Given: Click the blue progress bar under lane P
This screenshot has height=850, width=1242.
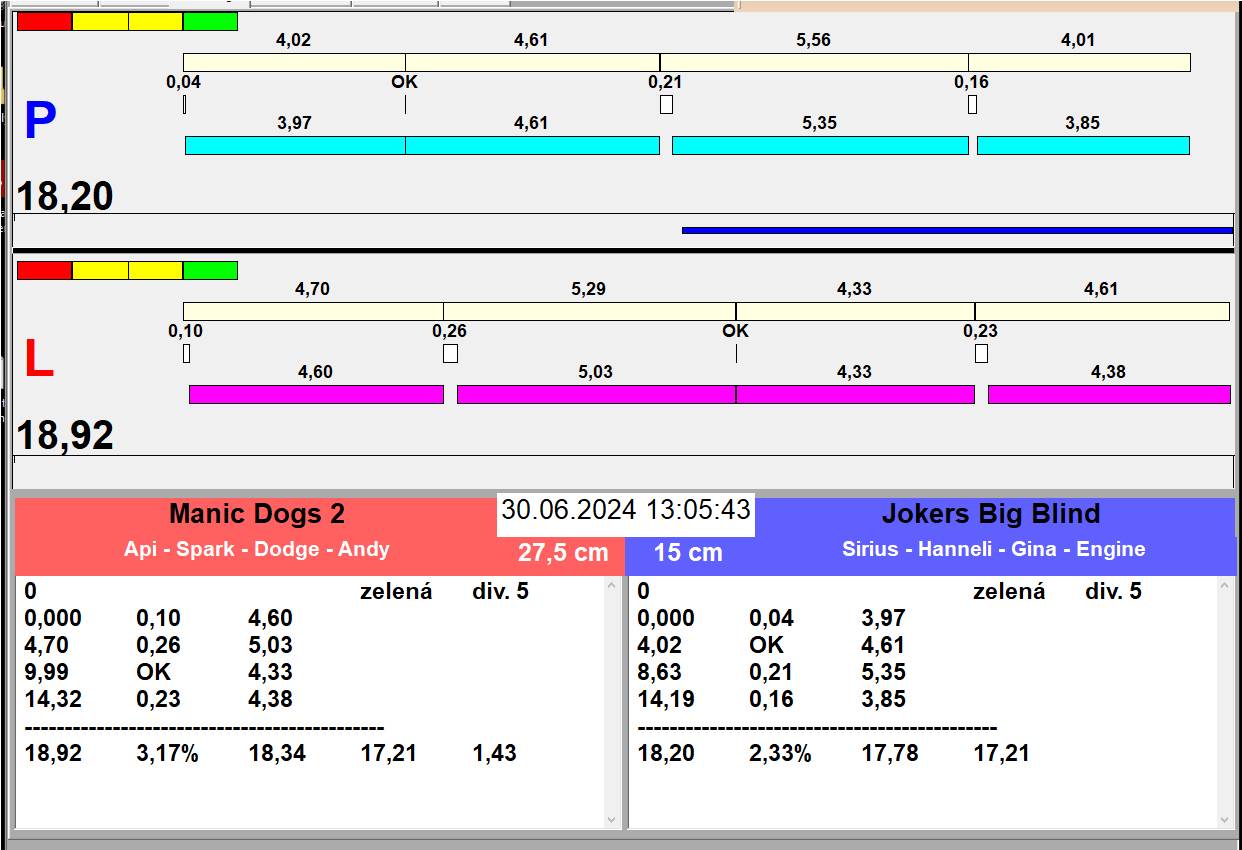Looking at the screenshot, I should (956, 230).
